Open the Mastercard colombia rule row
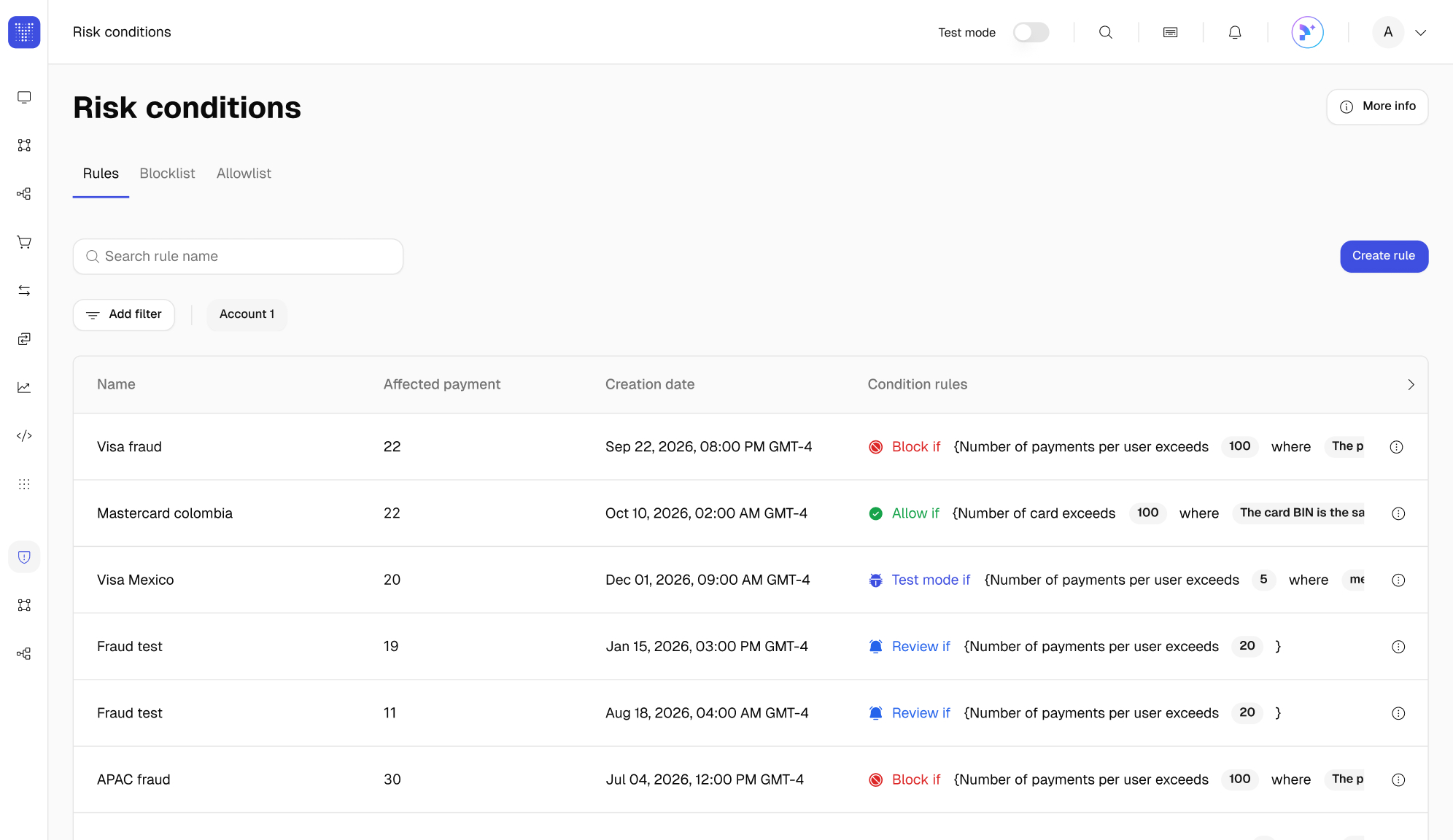Image resolution: width=1453 pixels, height=840 pixels. pyautogui.click(x=165, y=513)
